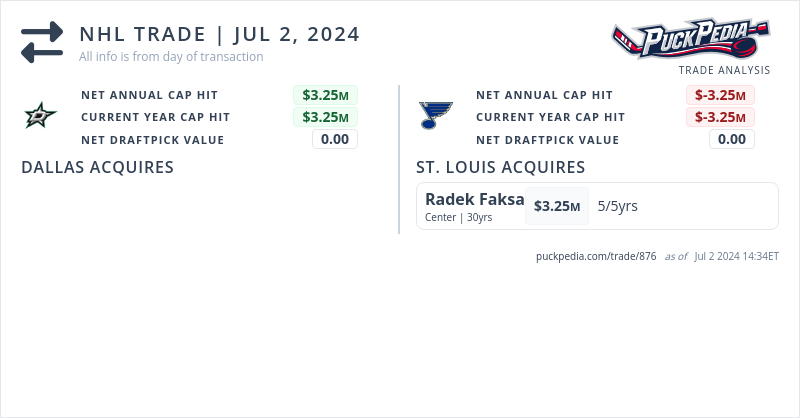Click Dallas net draftpick value 0.00
Image resolution: width=800 pixels, height=418 pixels.
(x=334, y=139)
